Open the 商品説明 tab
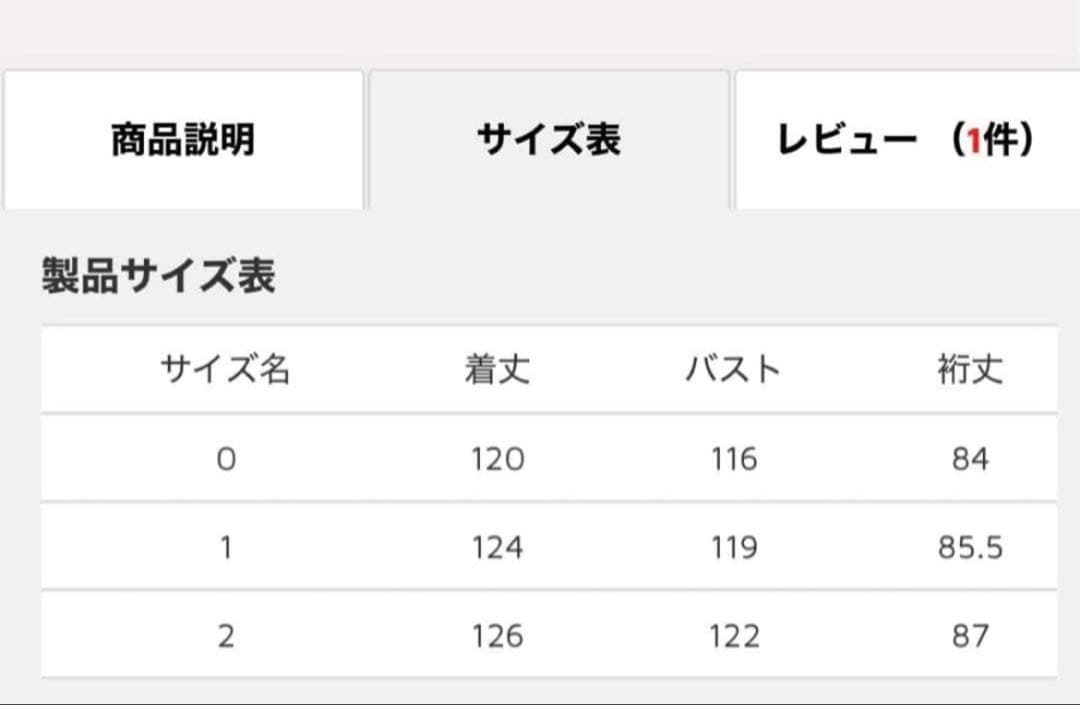 point(183,140)
